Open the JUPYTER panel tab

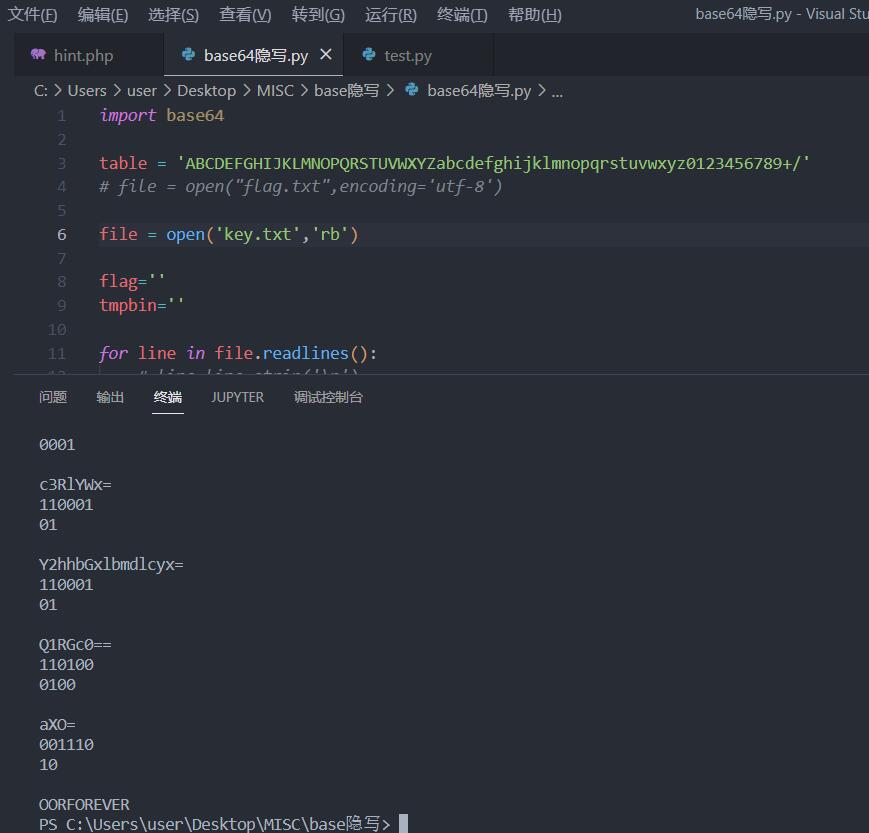point(238,397)
